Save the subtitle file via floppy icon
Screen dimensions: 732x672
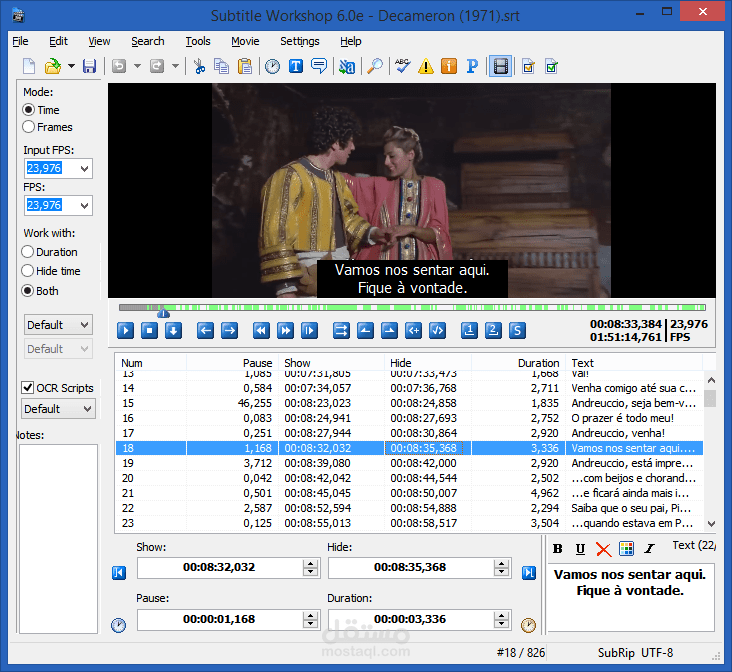click(89, 66)
